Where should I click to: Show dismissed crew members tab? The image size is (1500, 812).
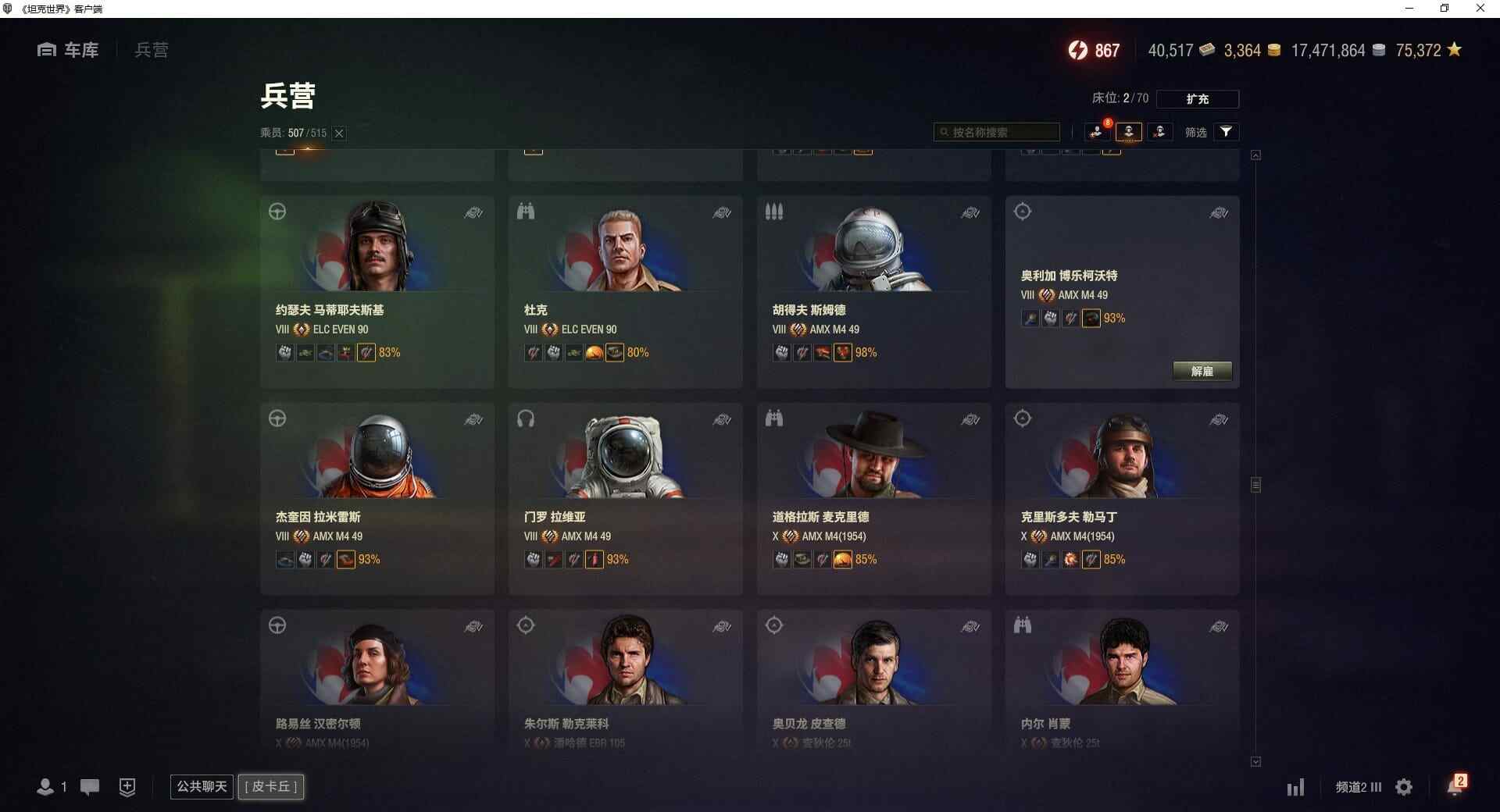(1159, 132)
